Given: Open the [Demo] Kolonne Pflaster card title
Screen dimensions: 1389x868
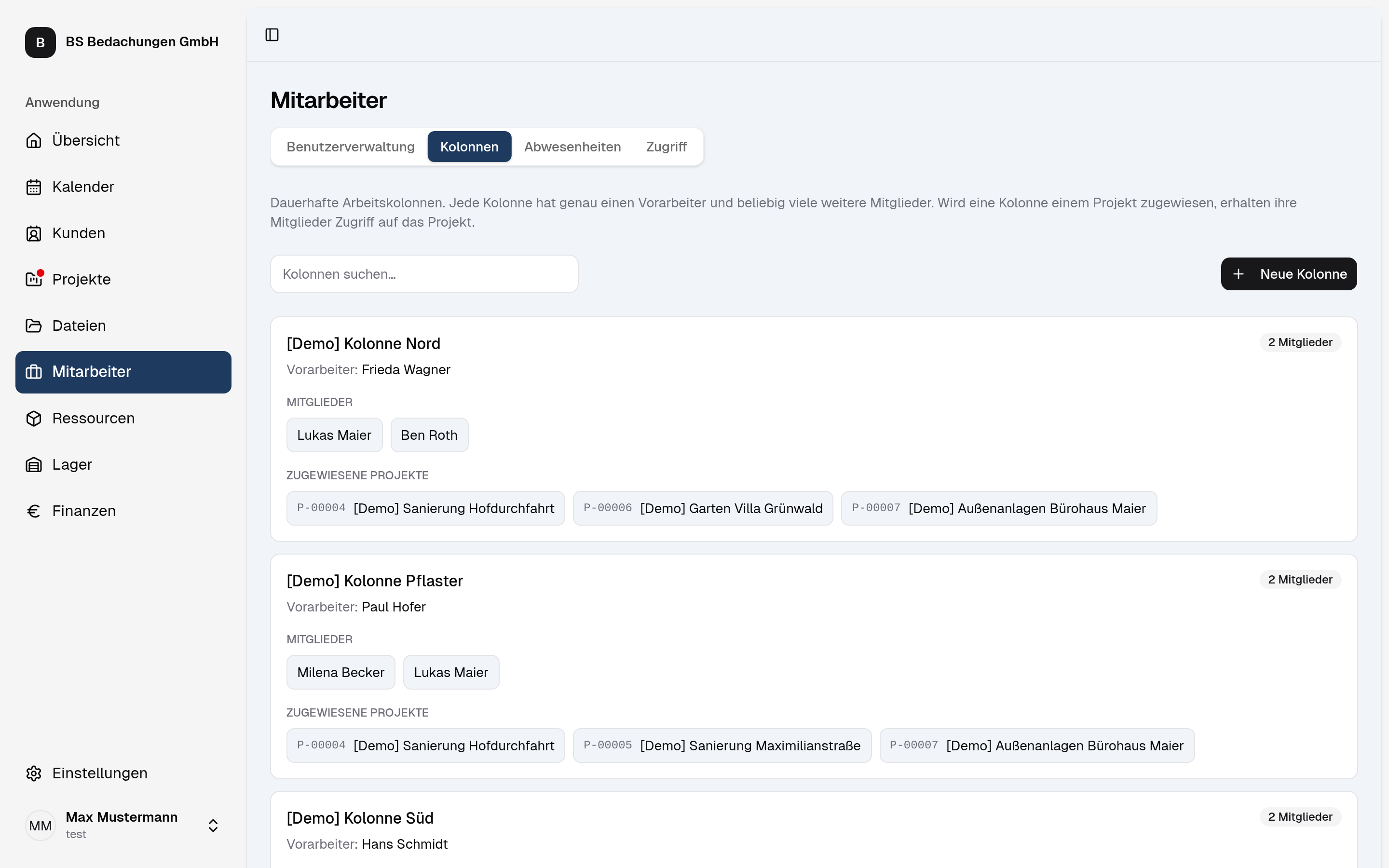Looking at the screenshot, I should point(375,581).
